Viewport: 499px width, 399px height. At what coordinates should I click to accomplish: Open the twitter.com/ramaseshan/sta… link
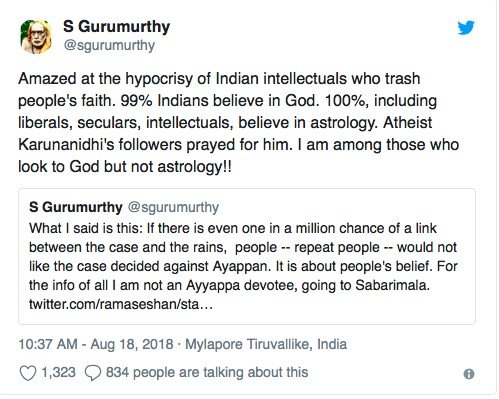[121, 304]
